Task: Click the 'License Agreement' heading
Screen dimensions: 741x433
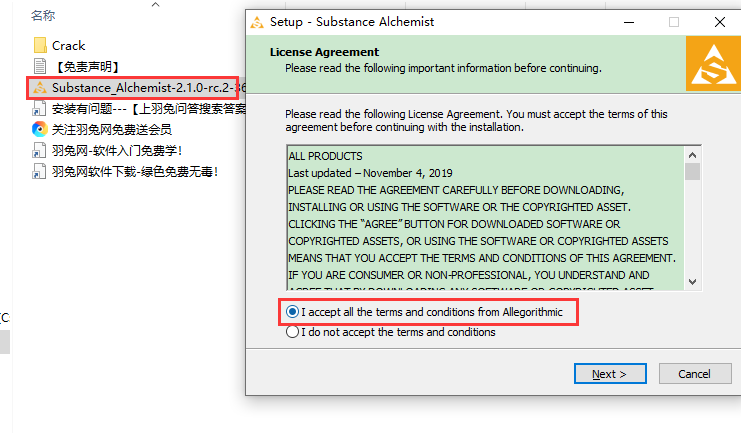Action: [x=324, y=52]
